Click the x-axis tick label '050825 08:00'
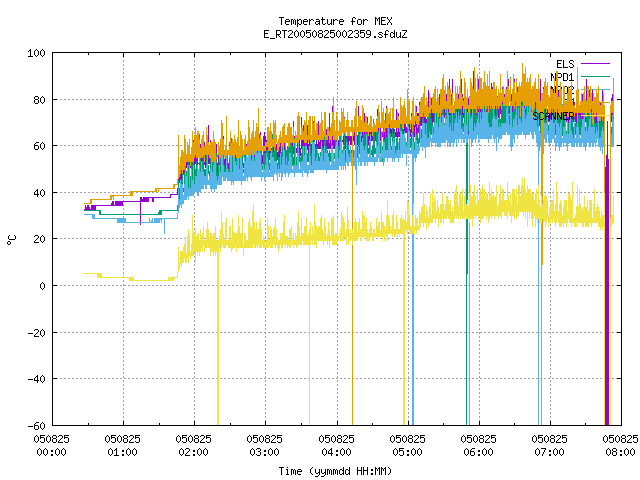The height and width of the screenshot is (480, 640). [x=620, y=445]
